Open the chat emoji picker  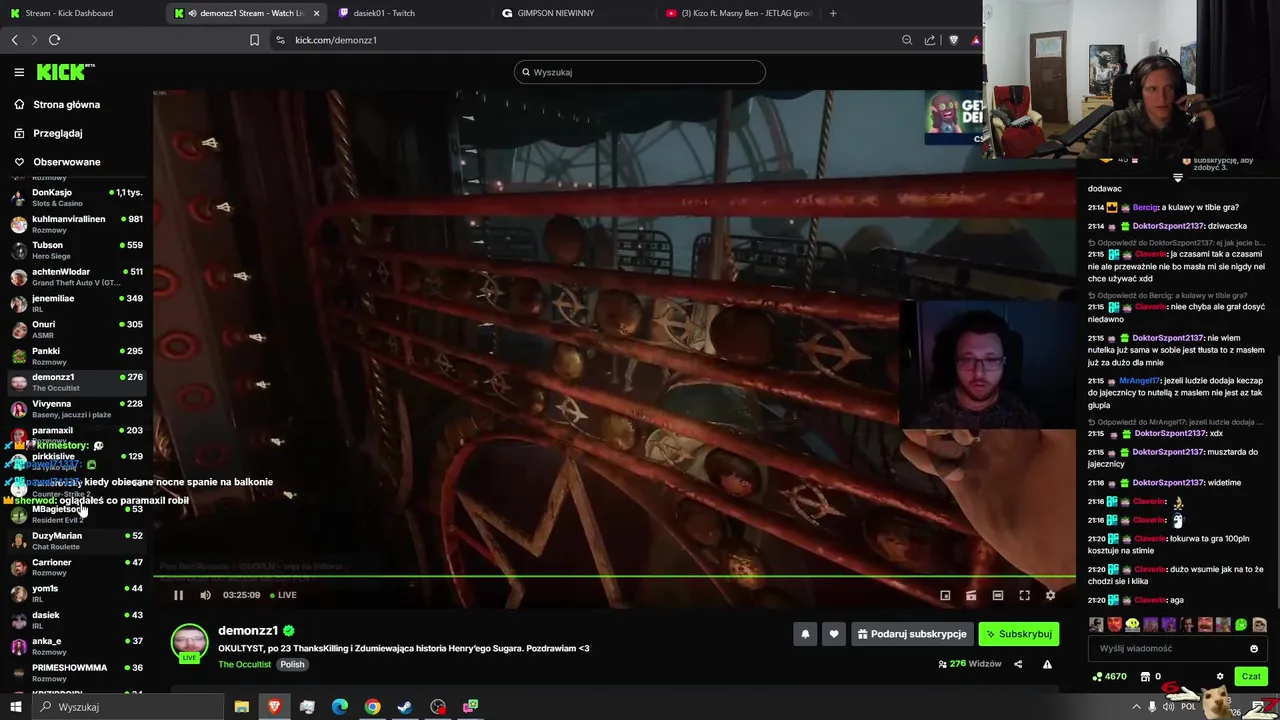coord(1254,648)
